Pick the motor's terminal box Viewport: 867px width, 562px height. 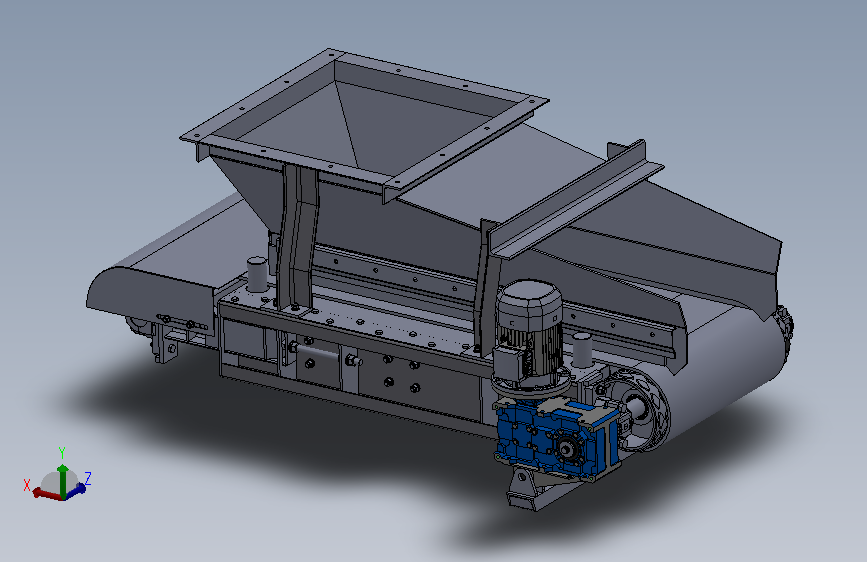click(x=508, y=361)
